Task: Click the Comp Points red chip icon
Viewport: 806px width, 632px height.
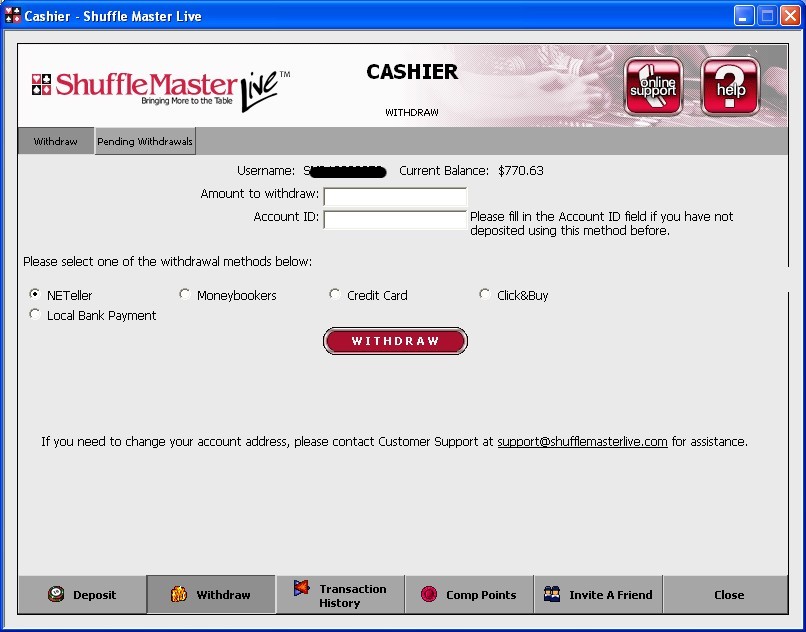Action: [x=429, y=594]
